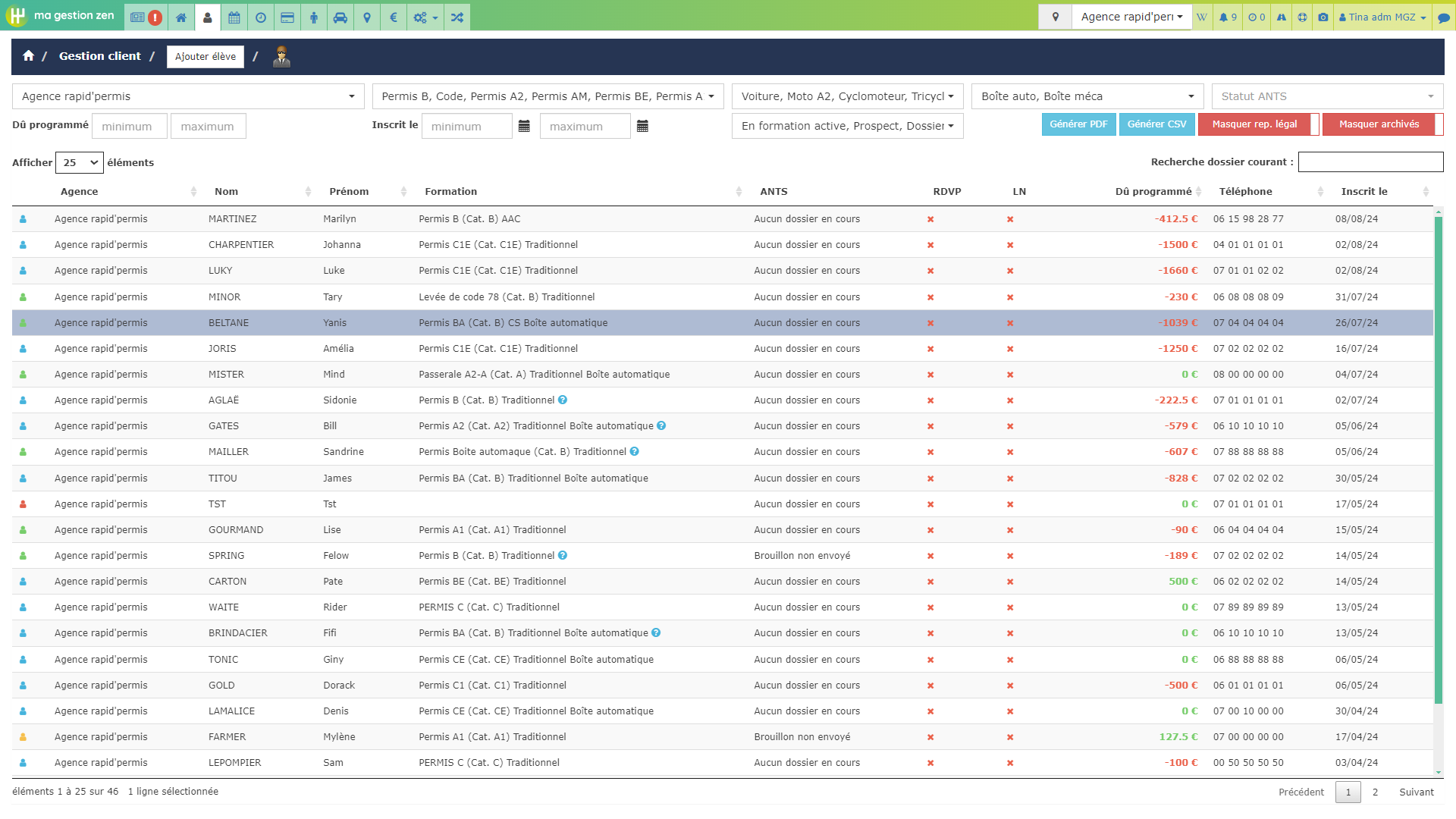This screenshot has height=819, width=1456.
Task: Click the RDVP red cross for BELTANE
Action: (x=930, y=323)
